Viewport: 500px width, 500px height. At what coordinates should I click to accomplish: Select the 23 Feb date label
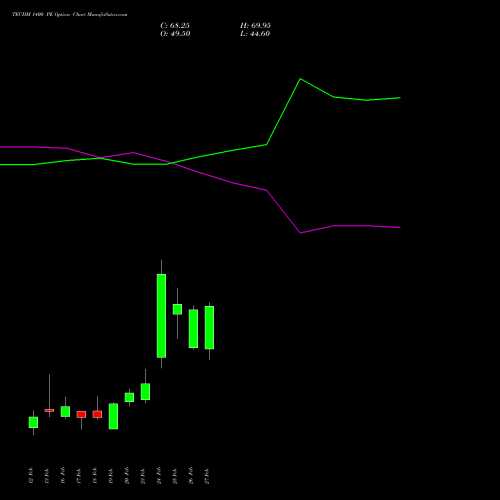(x=143, y=476)
